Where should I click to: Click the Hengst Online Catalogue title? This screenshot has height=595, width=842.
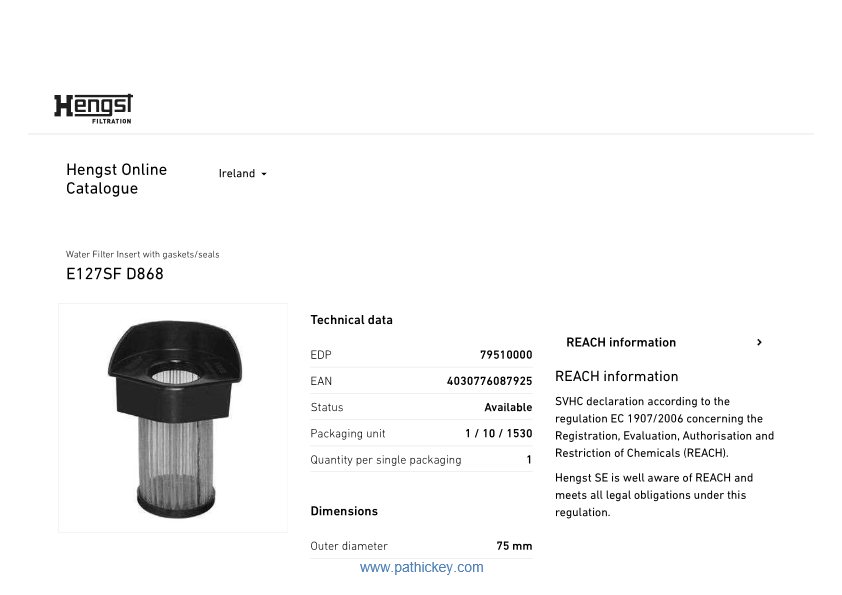[117, 179]
